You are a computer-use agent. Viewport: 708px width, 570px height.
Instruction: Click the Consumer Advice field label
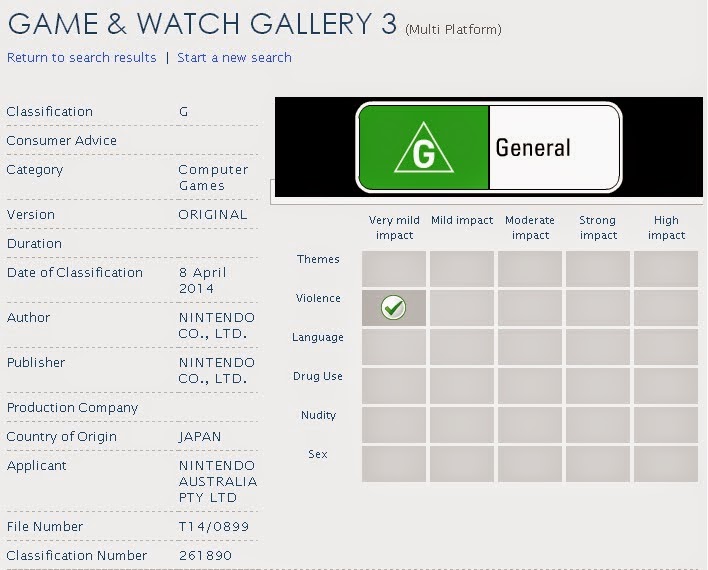click(x=61, y=140)
